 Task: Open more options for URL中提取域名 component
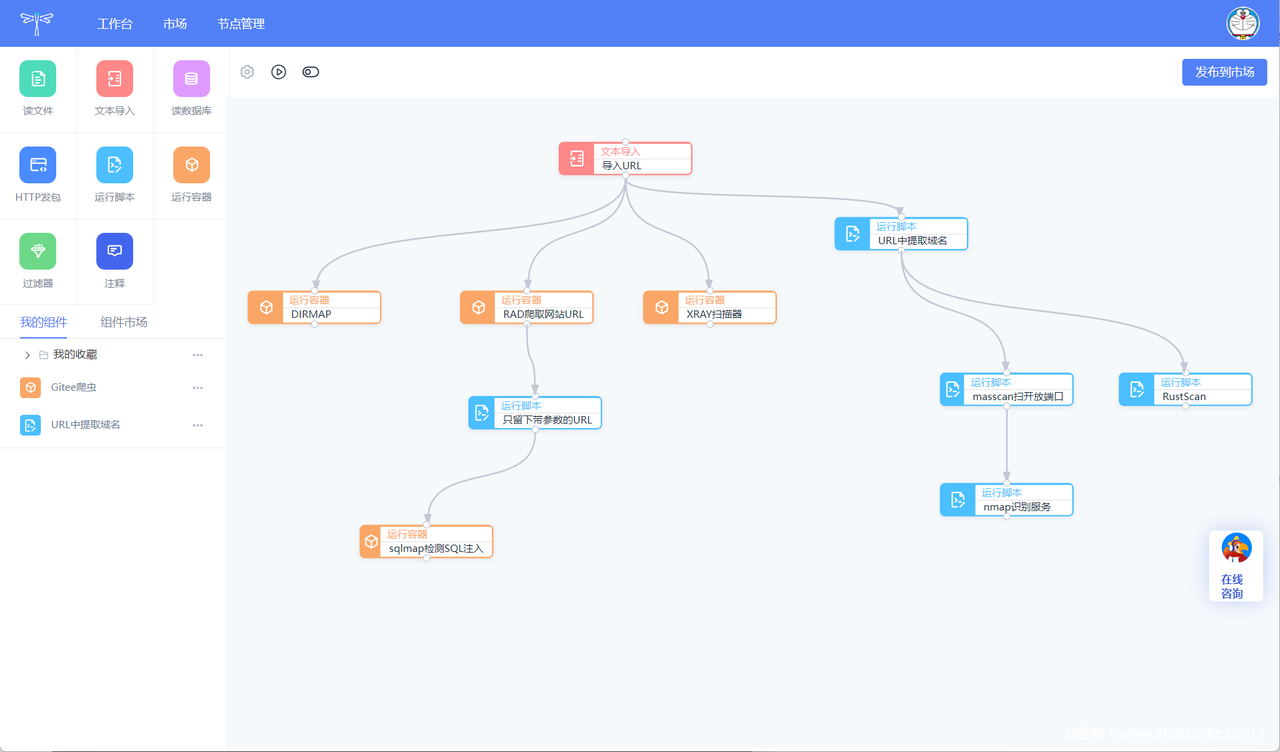(x=198, y=425)
